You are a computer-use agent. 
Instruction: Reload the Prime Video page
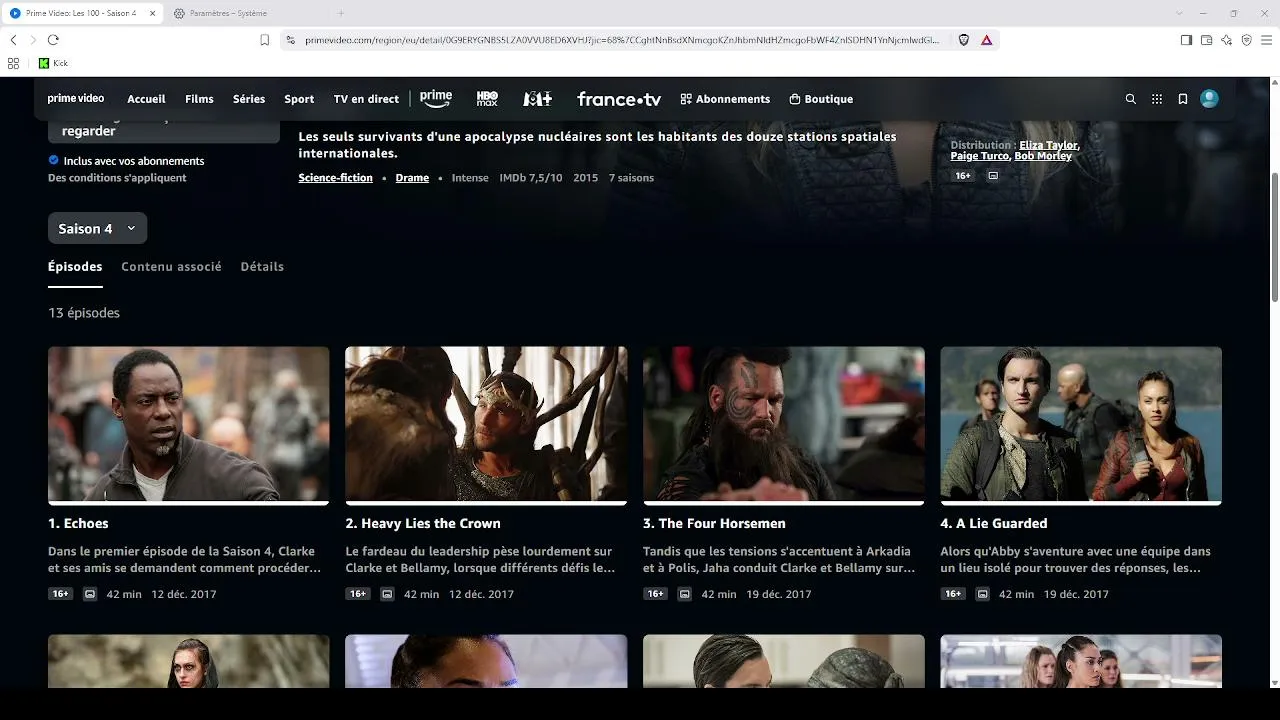click(53, 40)
